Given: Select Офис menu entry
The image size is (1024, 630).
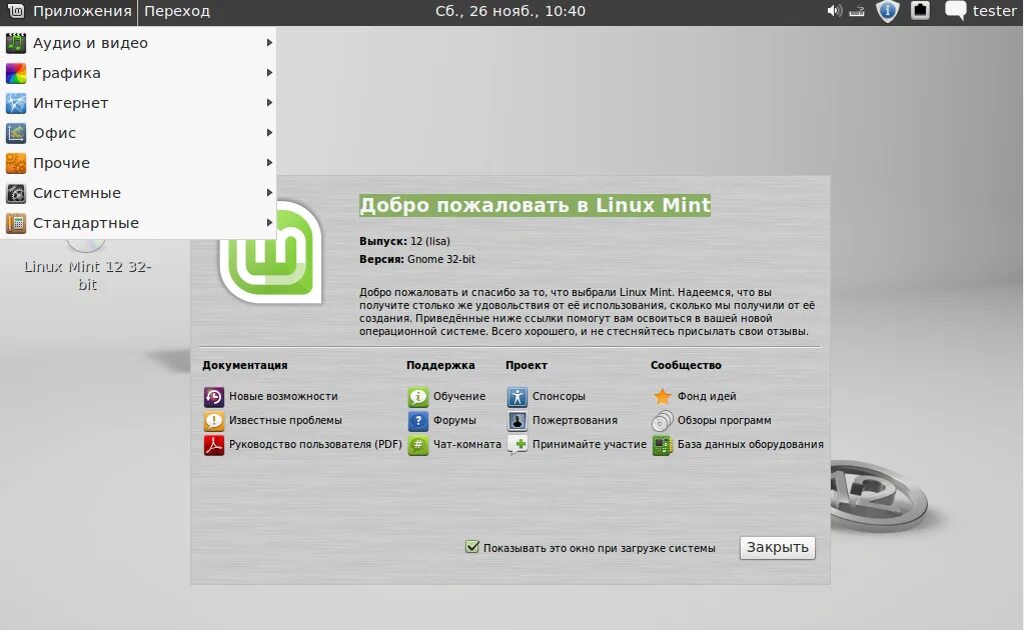Looking at the screenshot, I should point(138,133).
